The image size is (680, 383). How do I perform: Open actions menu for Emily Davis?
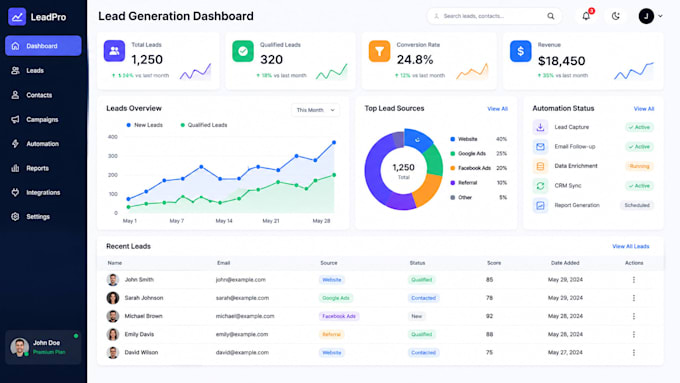click(x=634, y=334)
